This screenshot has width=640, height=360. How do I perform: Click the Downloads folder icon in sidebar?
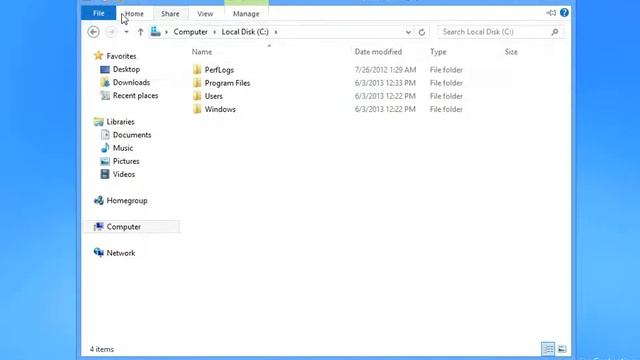(105, 82)
